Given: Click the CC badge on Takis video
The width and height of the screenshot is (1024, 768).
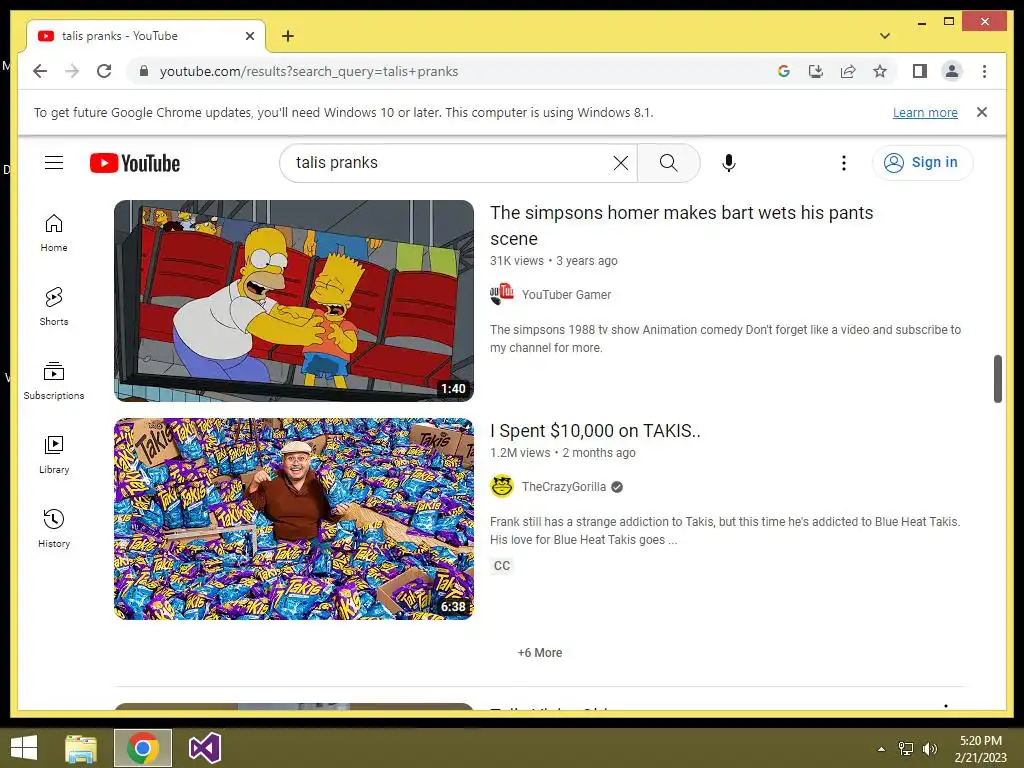Looking at the screenshot, I should click(502, 566).
